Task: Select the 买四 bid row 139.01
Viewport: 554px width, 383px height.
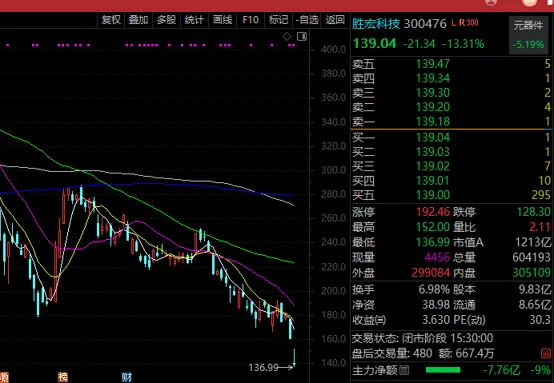Action: click(x=452, y=181)
